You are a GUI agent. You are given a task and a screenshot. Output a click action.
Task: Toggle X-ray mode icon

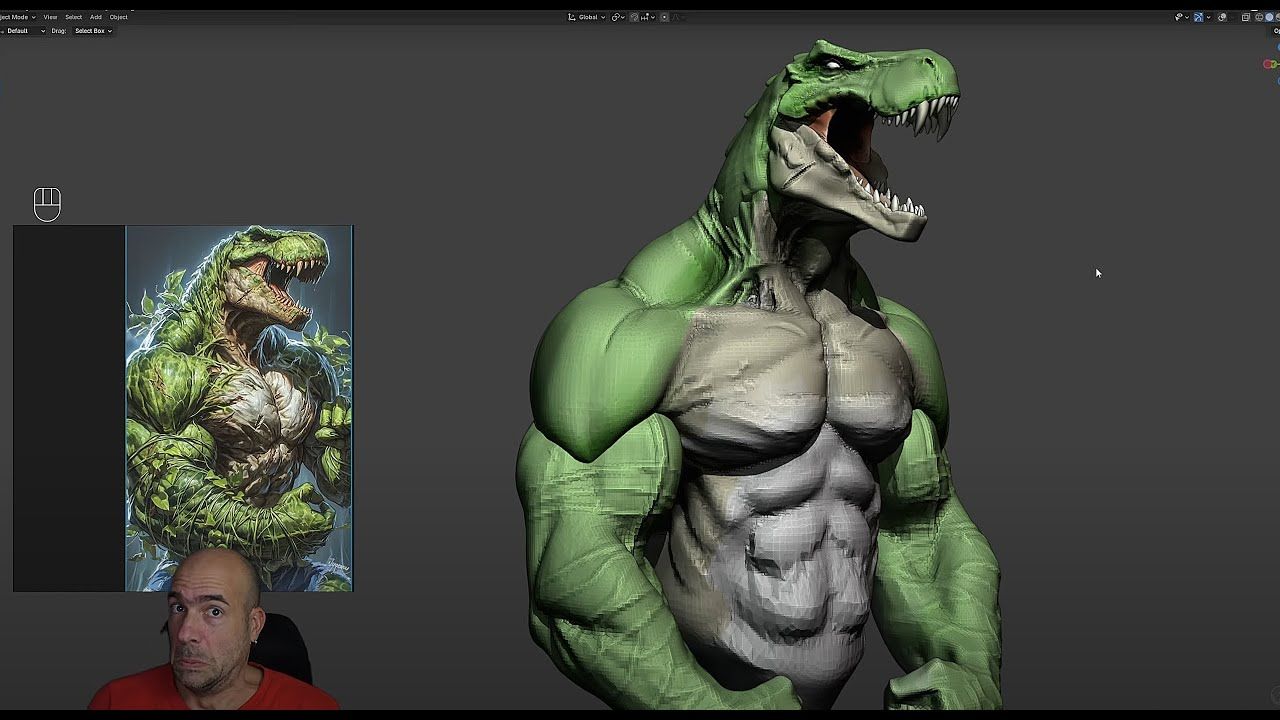point(1246,17)
